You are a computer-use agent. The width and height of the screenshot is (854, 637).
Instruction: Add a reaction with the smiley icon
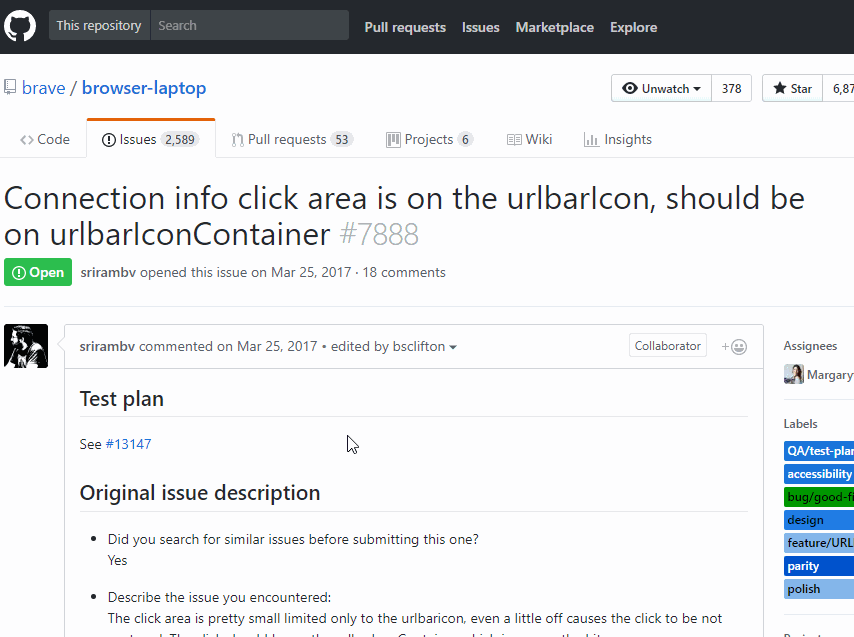pos(734,347)
